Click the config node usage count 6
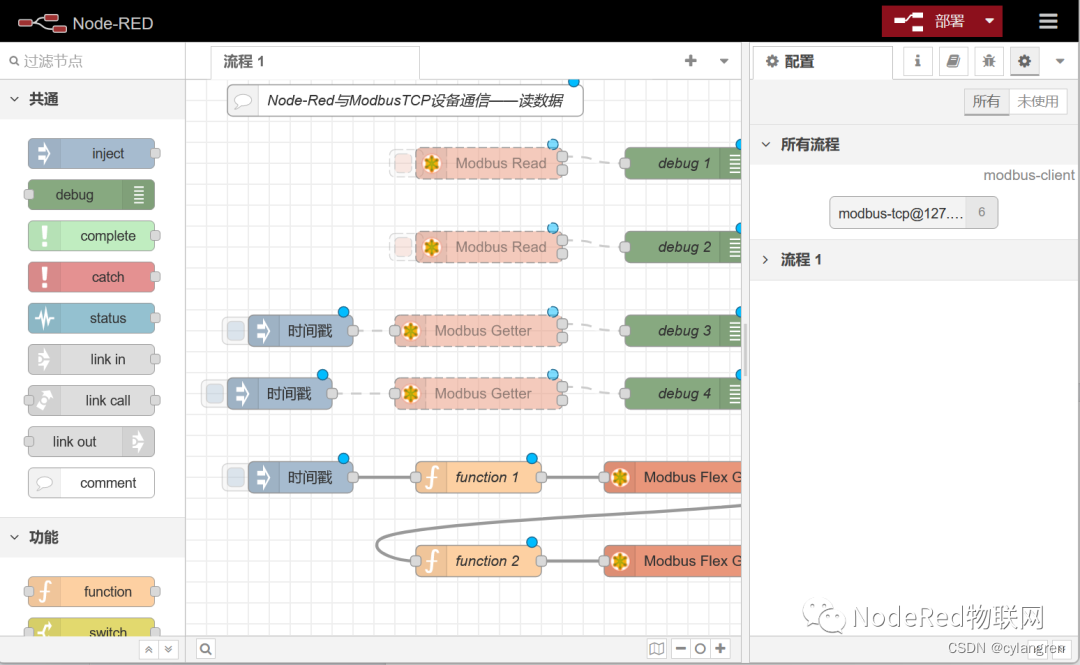The height and width of the screenshot is (665, 1080). (982, 212)
